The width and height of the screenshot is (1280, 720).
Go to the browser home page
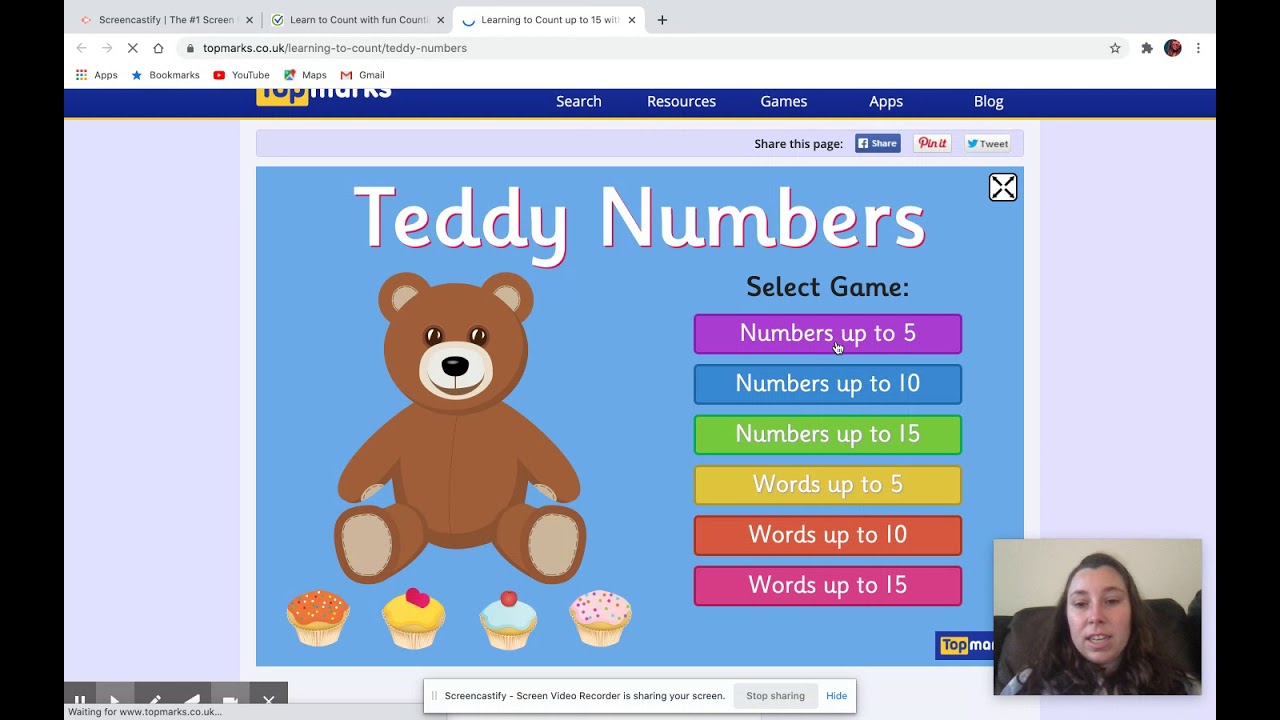[158, 48]
